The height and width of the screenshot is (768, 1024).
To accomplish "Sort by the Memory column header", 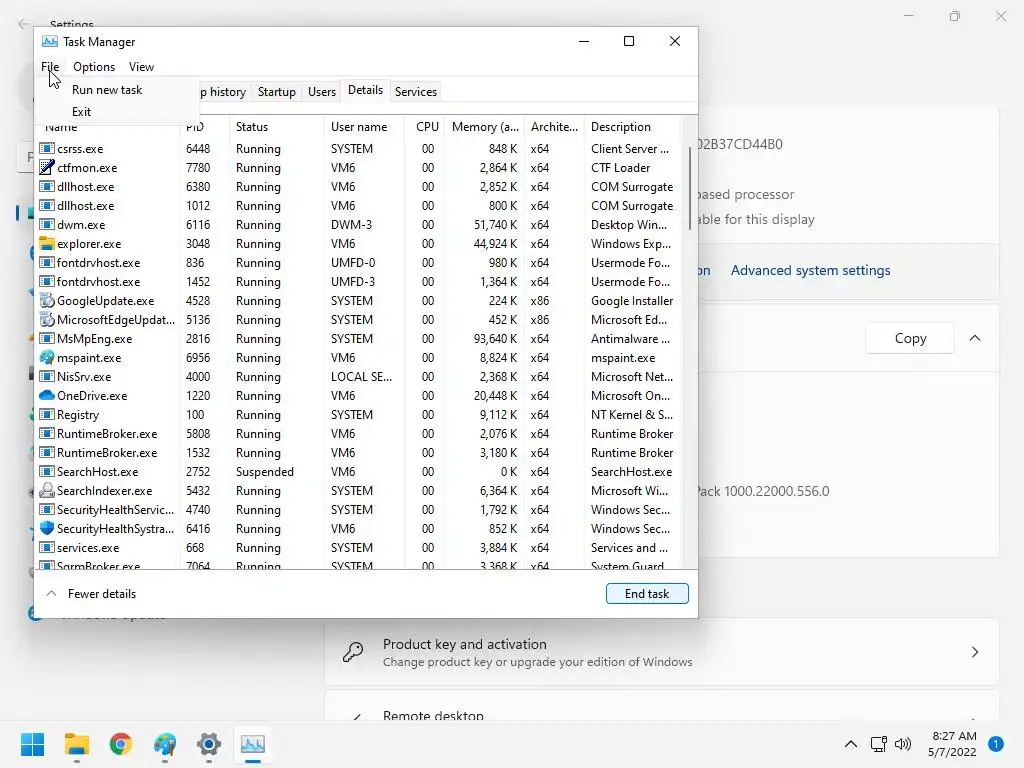I will [x=485, y=127].
